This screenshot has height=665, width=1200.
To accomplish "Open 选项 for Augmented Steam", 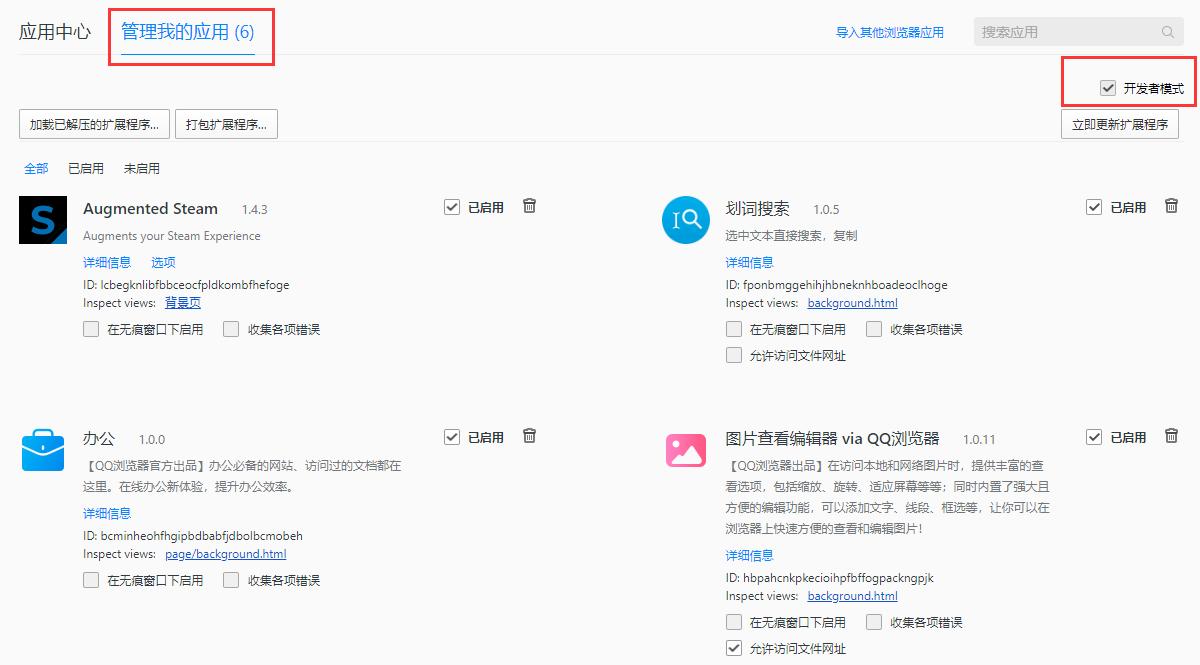I will point(162,262).
